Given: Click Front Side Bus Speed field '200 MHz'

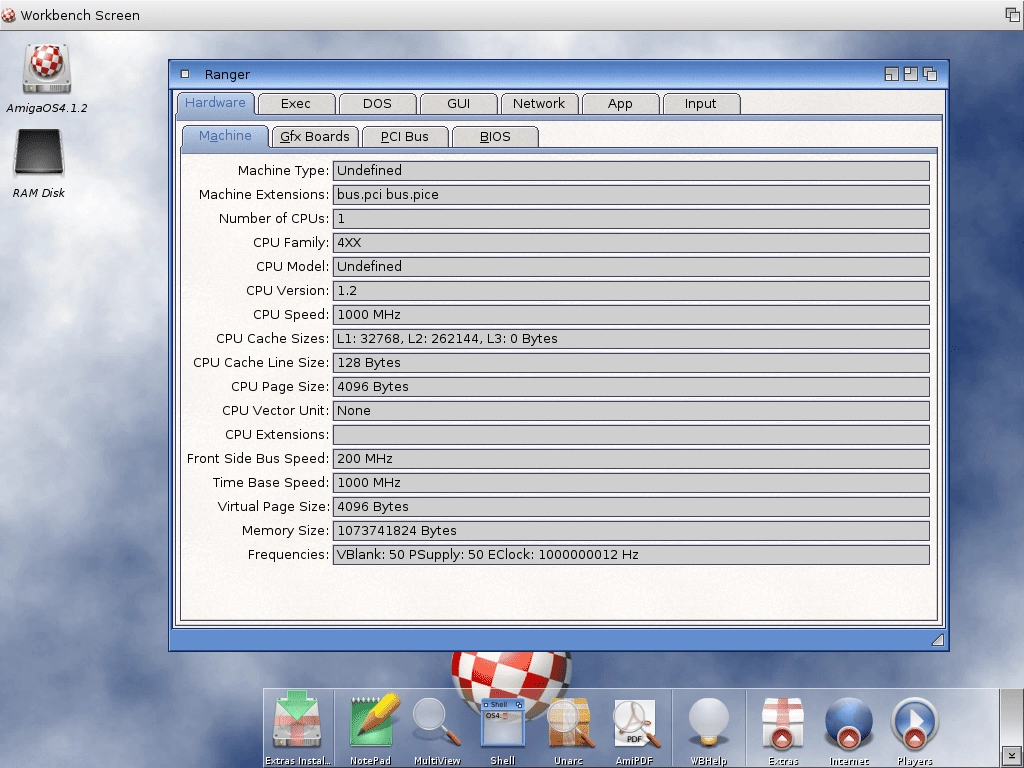Looking at the screenshot, I should coord(632,458).
